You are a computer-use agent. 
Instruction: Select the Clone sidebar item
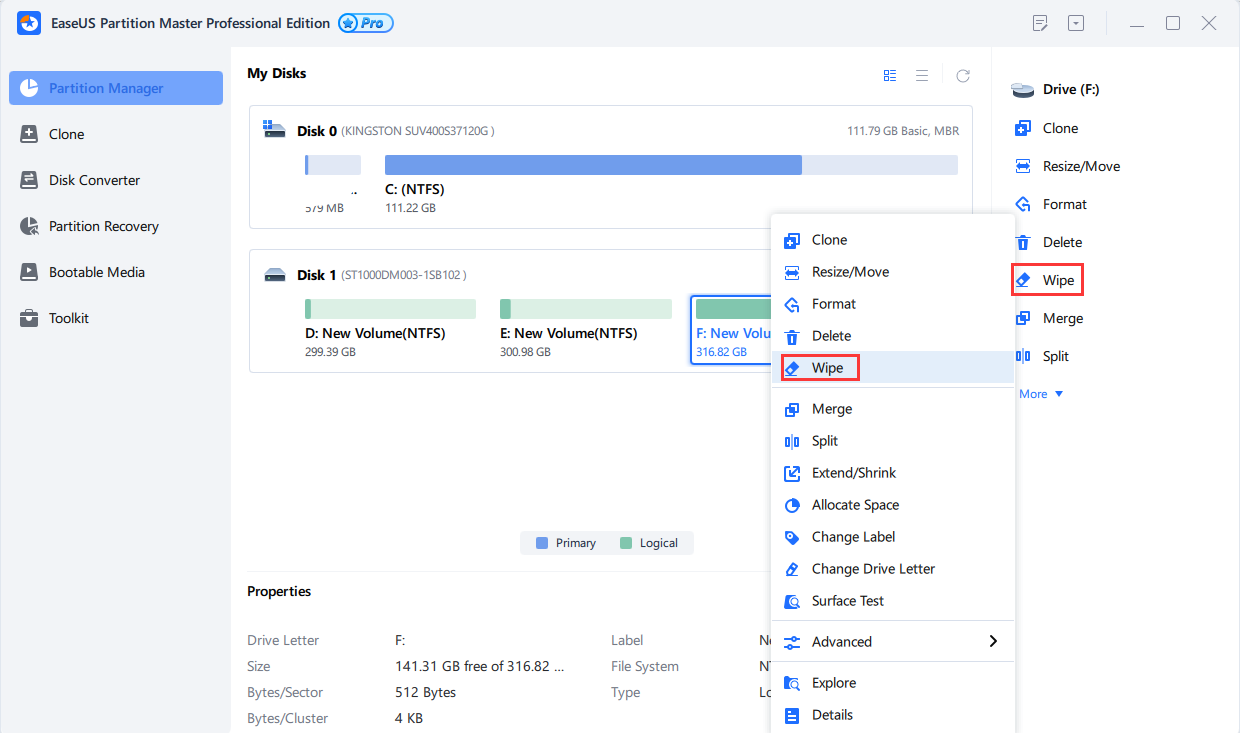point(66,134)
